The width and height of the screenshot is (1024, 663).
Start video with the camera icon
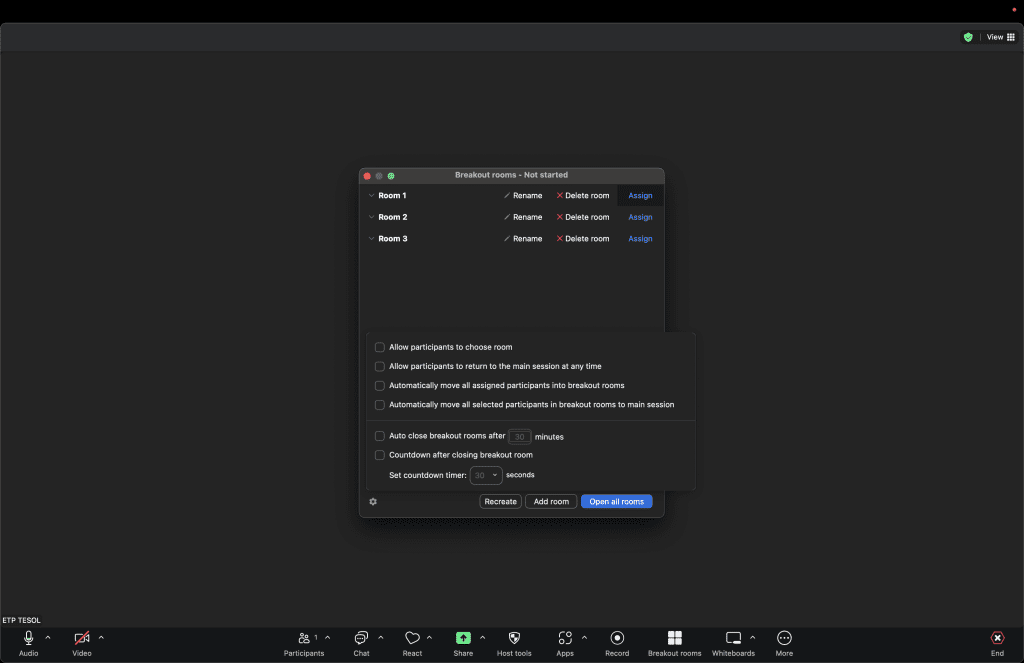[82, 638]
